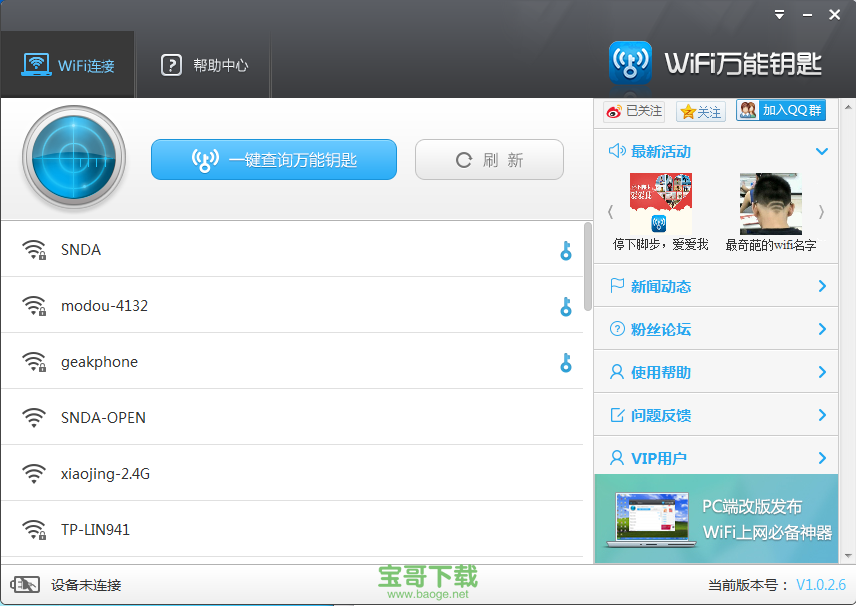Click the 一键查询万能钥匙 button

[x=273, y=159]
